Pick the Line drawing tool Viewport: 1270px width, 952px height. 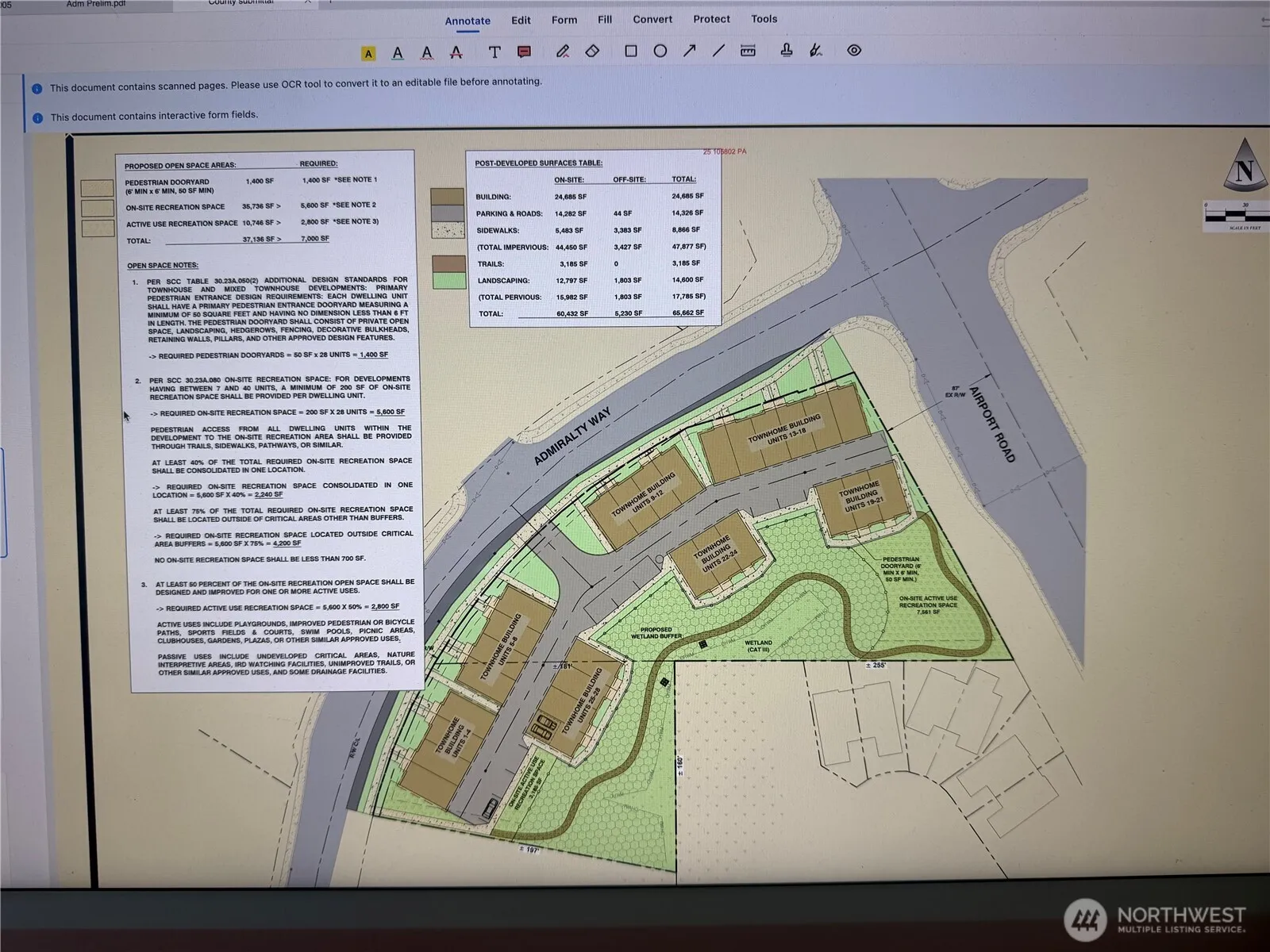tap(718, 51)
